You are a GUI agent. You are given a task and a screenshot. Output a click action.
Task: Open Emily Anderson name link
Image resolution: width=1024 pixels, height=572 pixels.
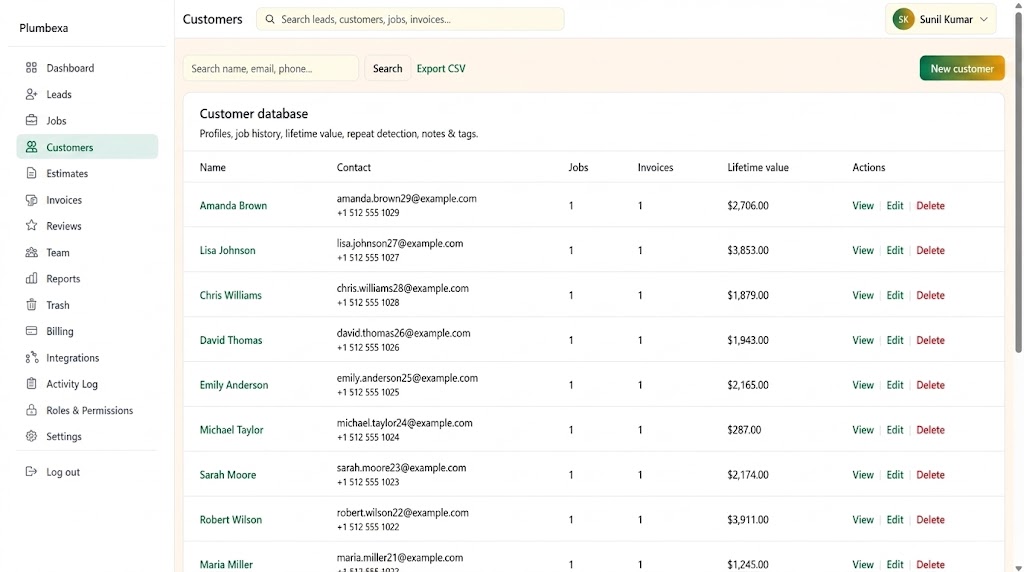tap(234, 385)
